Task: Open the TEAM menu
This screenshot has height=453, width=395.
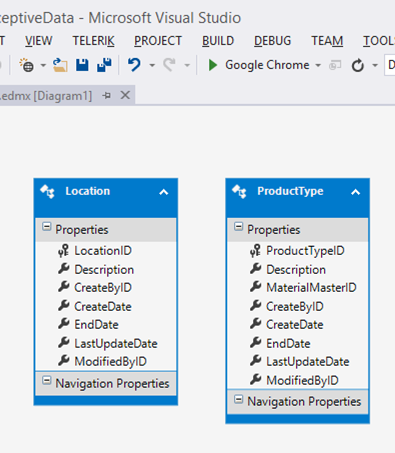Action: pos(327,41)
